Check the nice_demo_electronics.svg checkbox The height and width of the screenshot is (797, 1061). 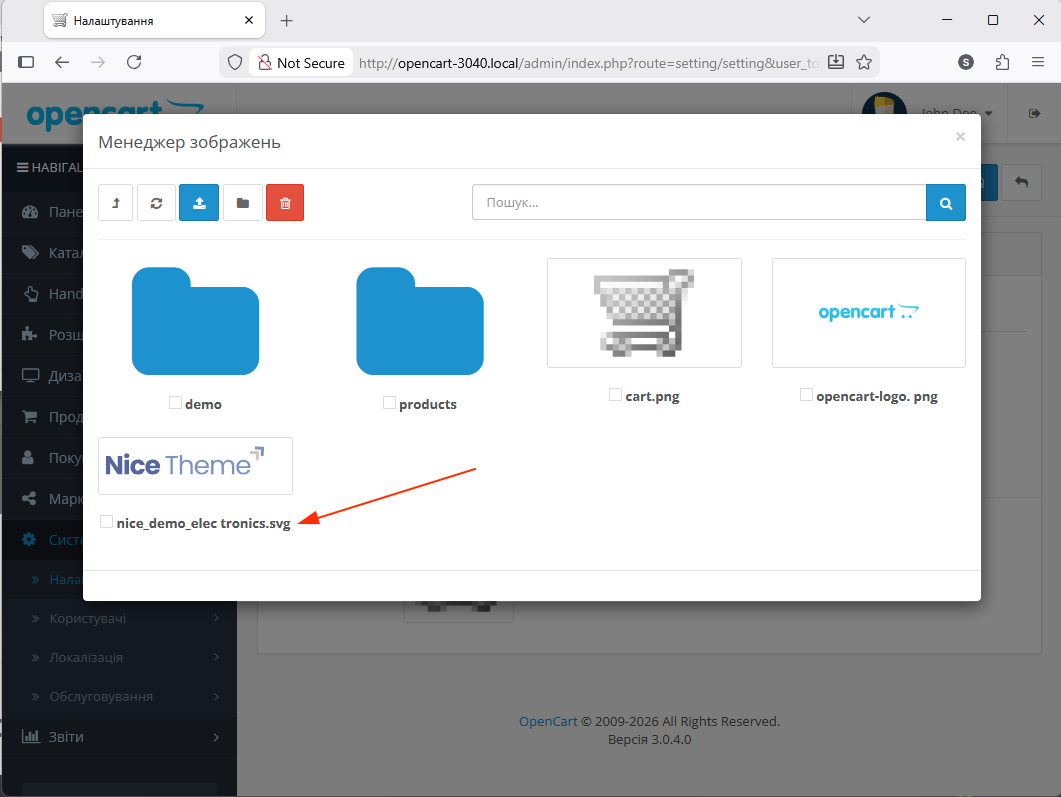[x=106, y=522]
